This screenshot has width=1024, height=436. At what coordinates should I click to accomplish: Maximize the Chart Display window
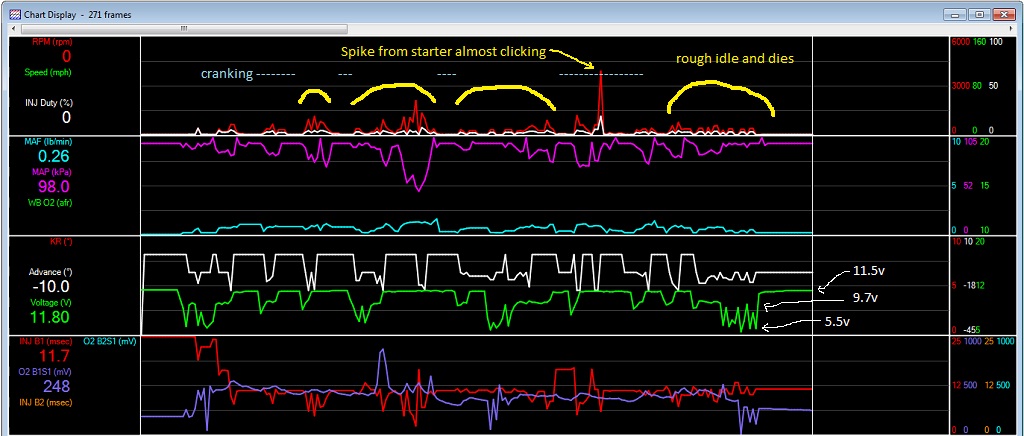click(978, 14)
